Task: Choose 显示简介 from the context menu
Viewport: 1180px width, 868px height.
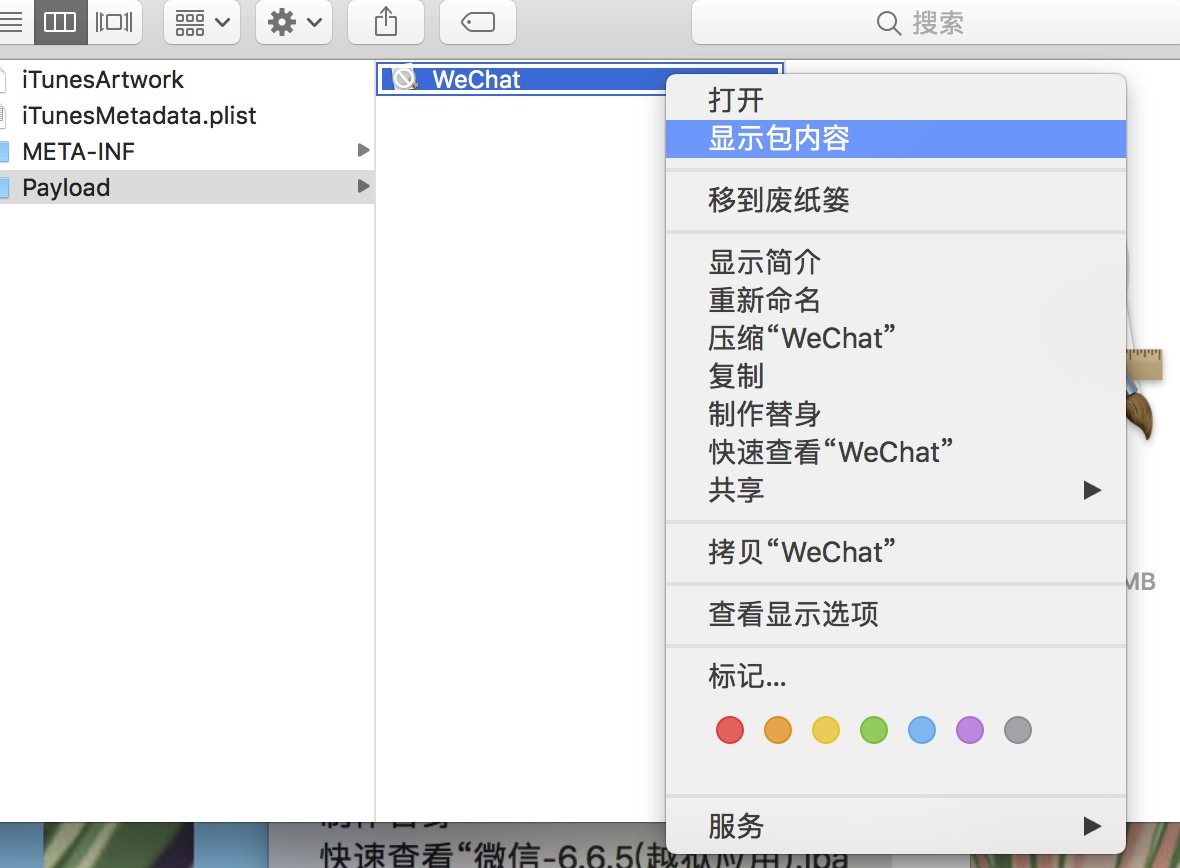Action: point(896,262)
